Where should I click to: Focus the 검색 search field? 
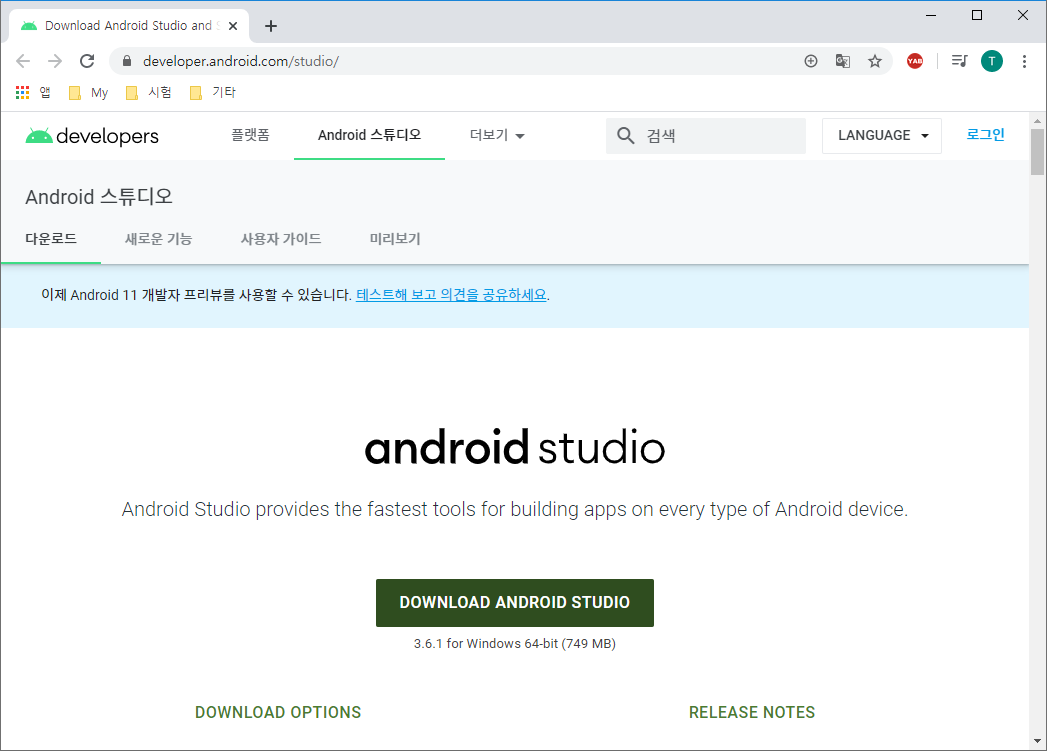[706, 136]
